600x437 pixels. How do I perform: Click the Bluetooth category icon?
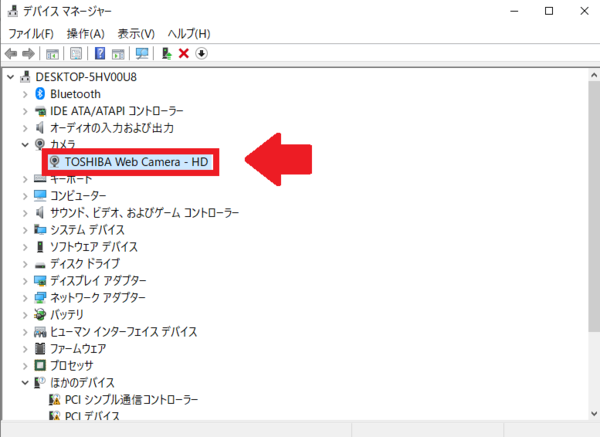[40, 93]
